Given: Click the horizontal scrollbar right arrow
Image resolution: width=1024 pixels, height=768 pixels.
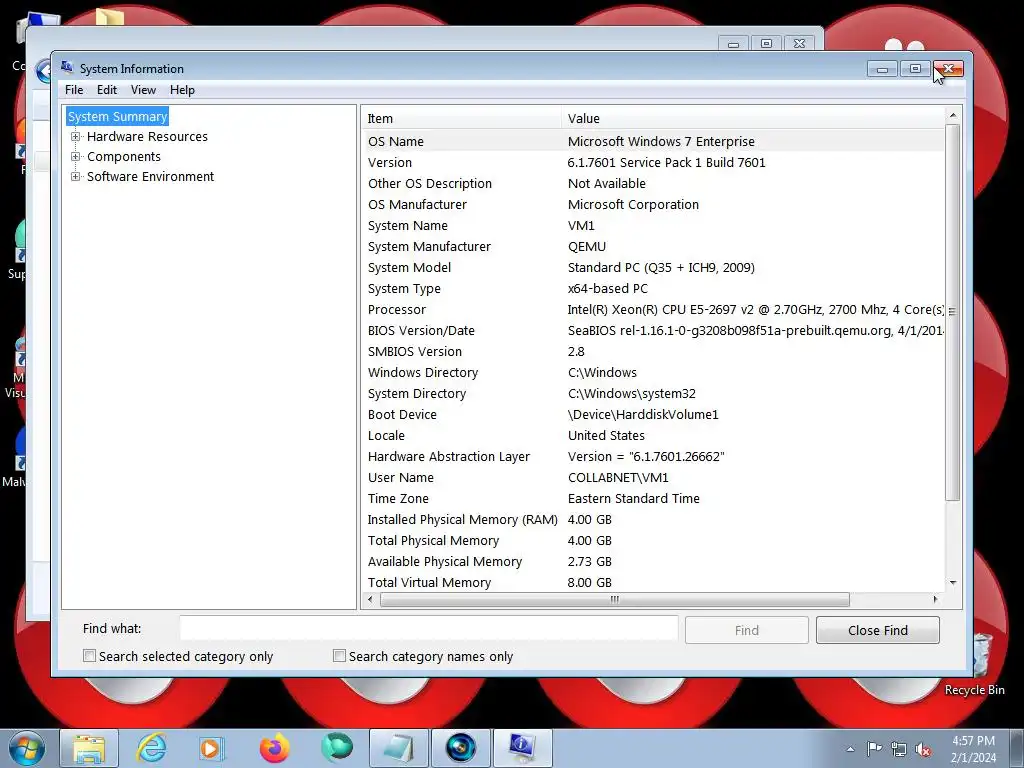Looking at the screenshot, I should click(x=935, y=600).
